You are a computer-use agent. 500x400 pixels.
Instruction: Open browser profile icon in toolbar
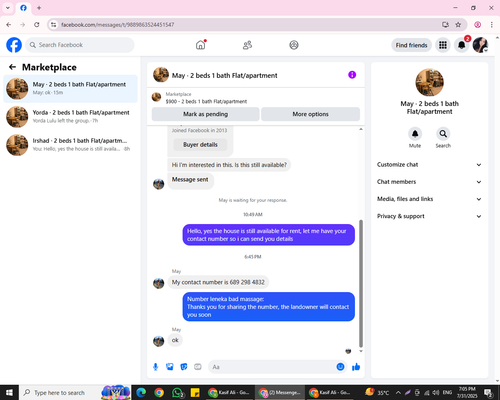tap(478, 25)
